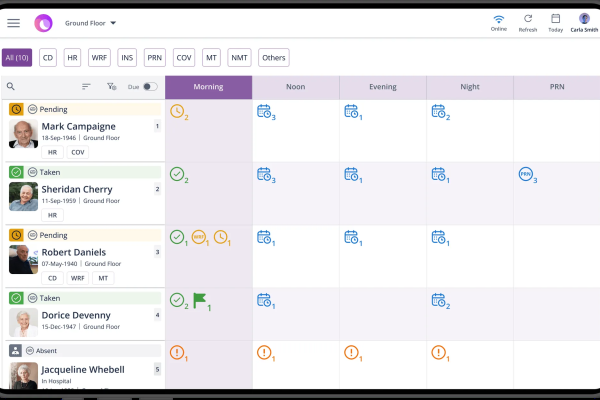
Task: Select the All (10) filter tab
Action: (18, 58)
